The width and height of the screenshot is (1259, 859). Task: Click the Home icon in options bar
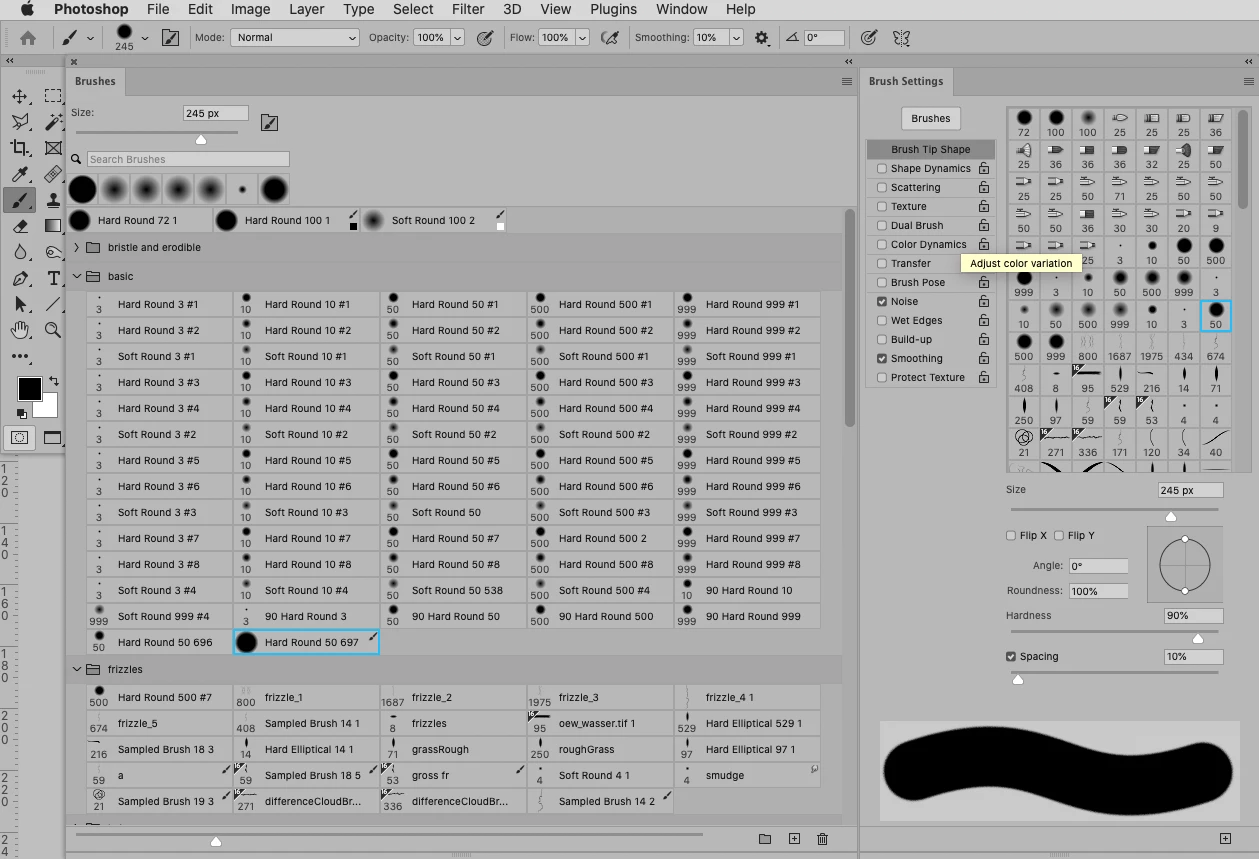pos(28,37)
